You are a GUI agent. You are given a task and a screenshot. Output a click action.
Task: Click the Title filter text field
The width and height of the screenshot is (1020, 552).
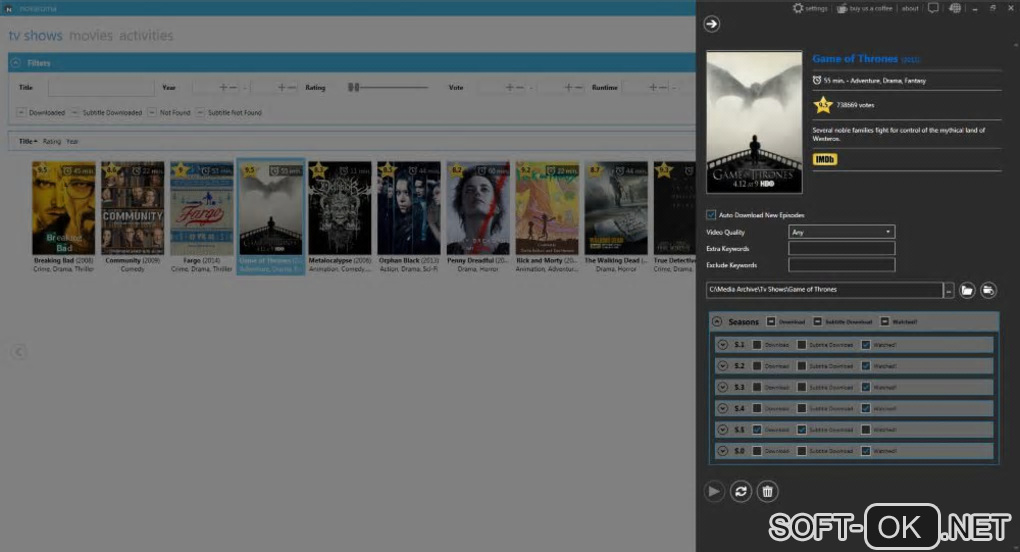tap(101, 87)
